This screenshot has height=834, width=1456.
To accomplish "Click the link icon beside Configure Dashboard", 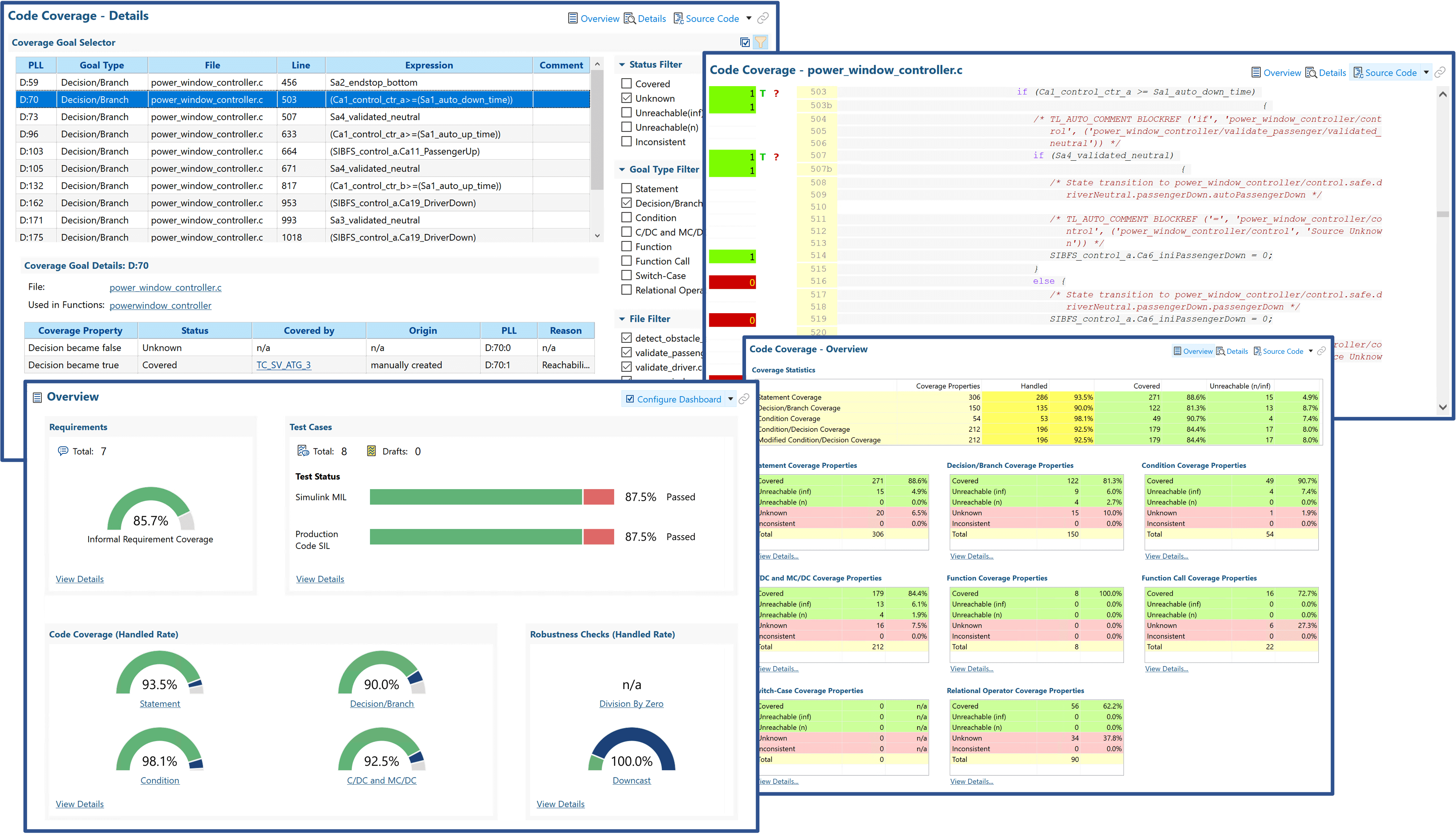I will (x=744, y=399).
